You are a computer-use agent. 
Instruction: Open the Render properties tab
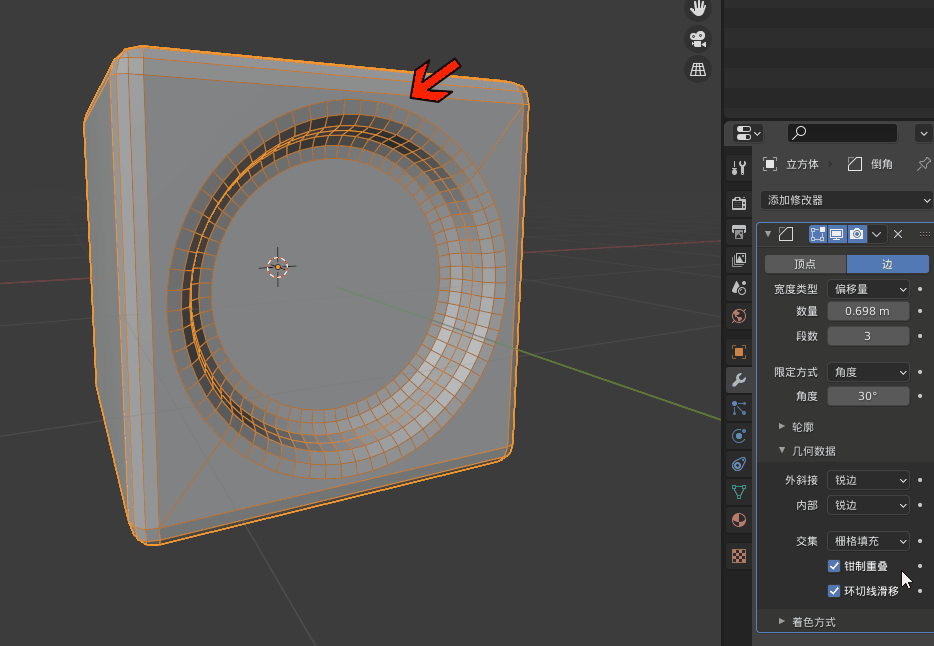point(739,203)
